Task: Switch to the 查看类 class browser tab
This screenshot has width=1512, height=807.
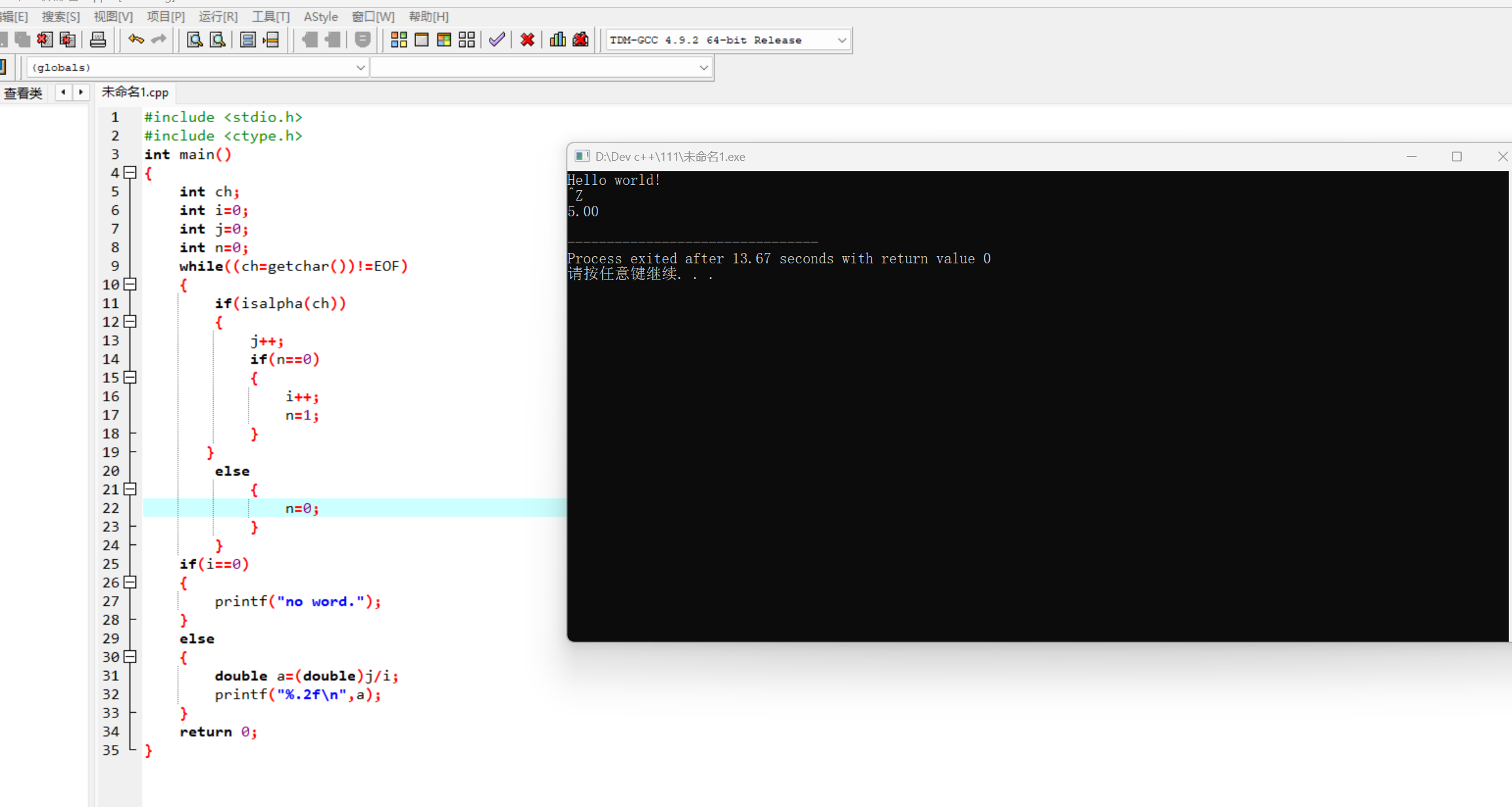Action: tap(23, 93)
